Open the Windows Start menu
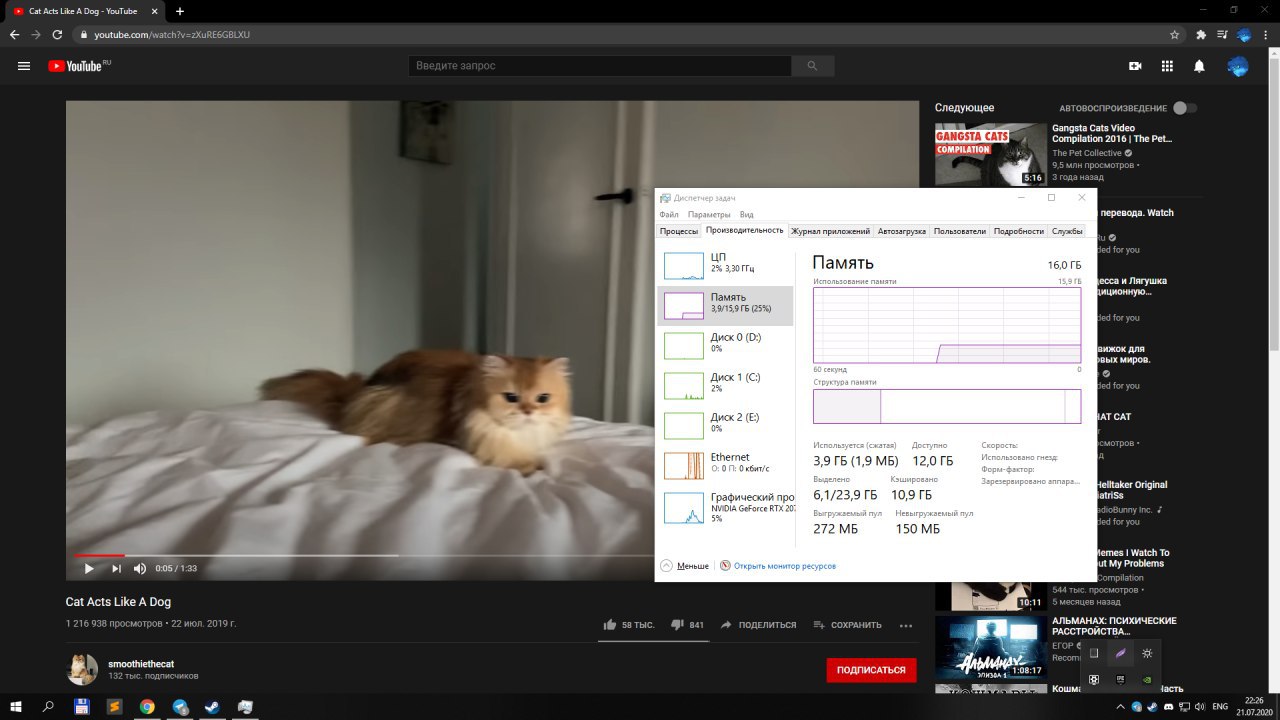Image resolution: width=1280 pixels, height=720 pixels. coord(16,706)
